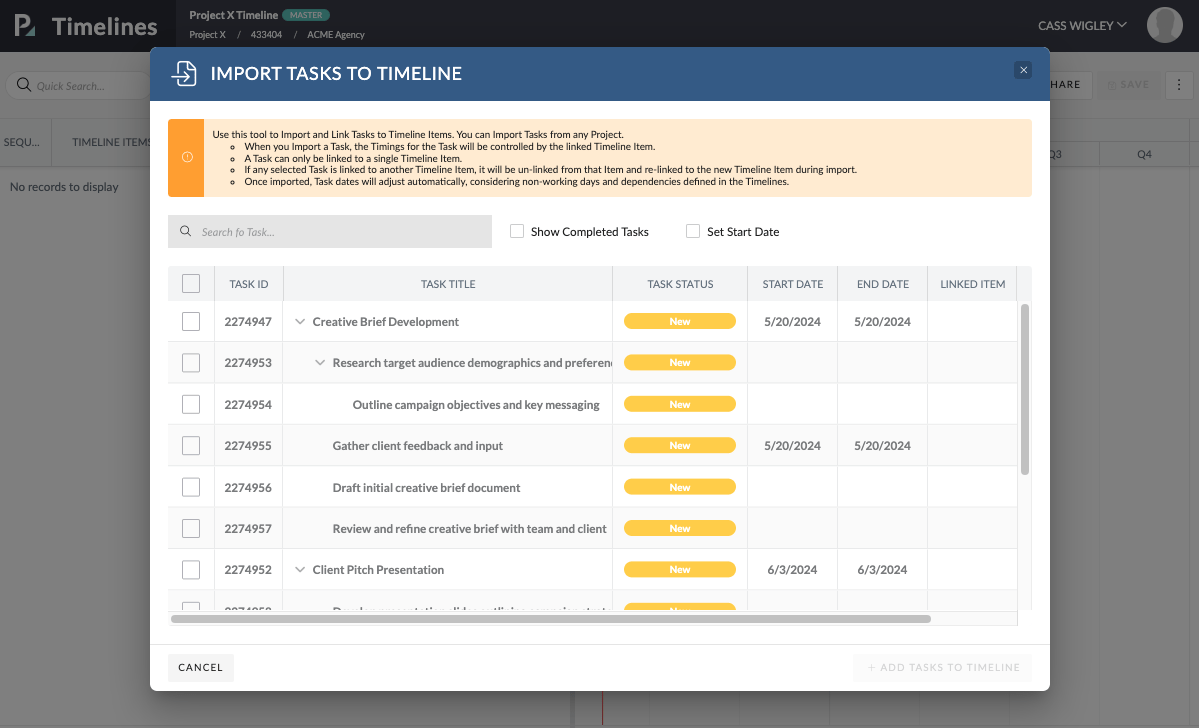Collapse Research target audience demographics row

click(320, 362)
